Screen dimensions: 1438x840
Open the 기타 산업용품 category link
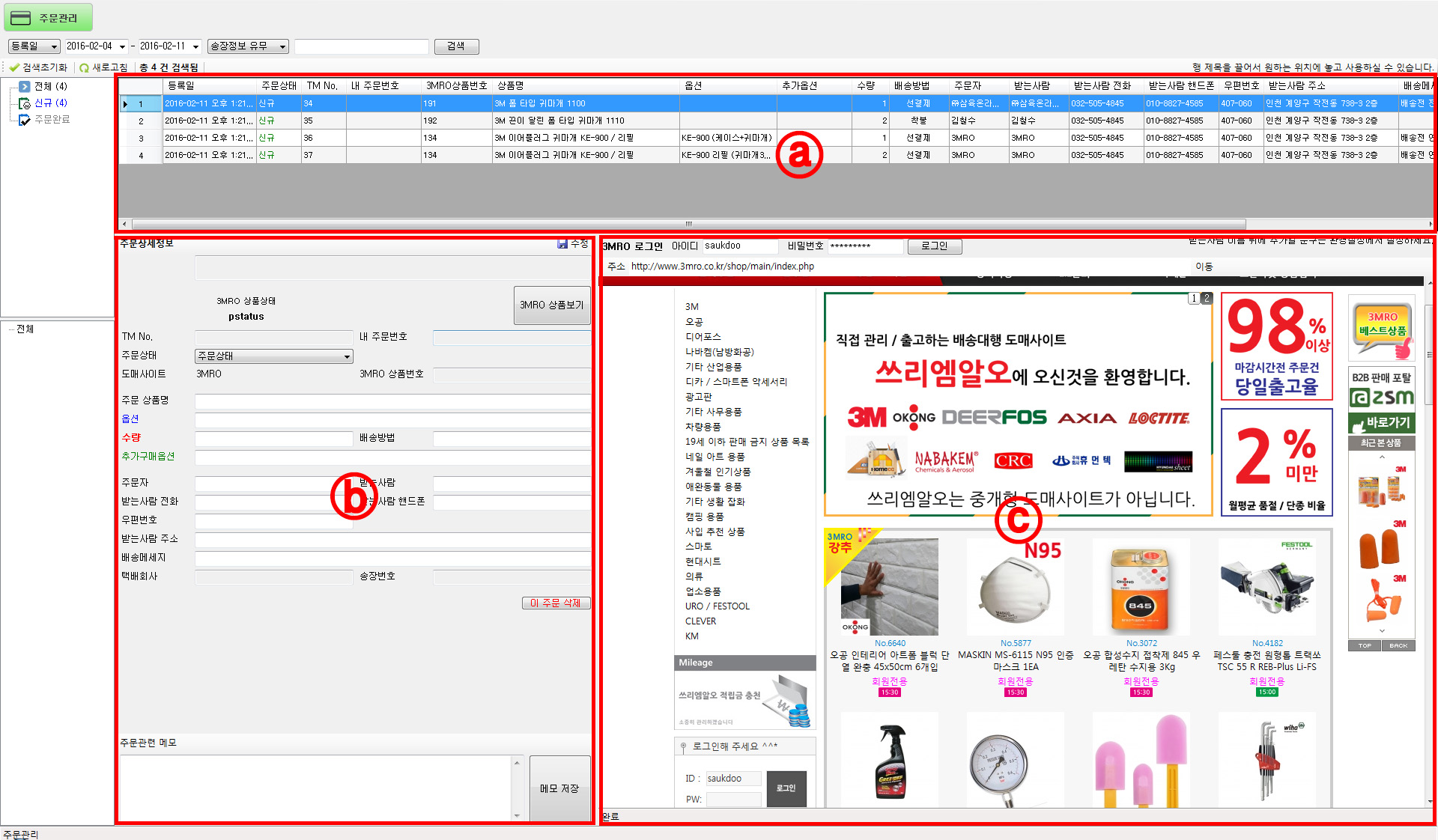713,367
